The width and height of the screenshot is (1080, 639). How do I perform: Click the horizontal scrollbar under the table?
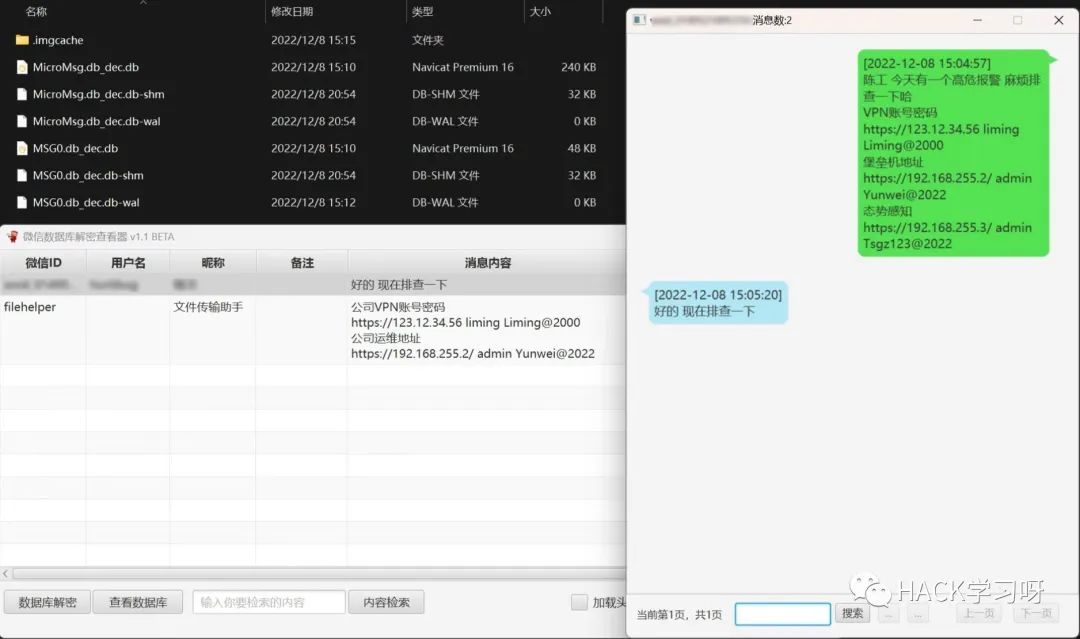[318, 573]
